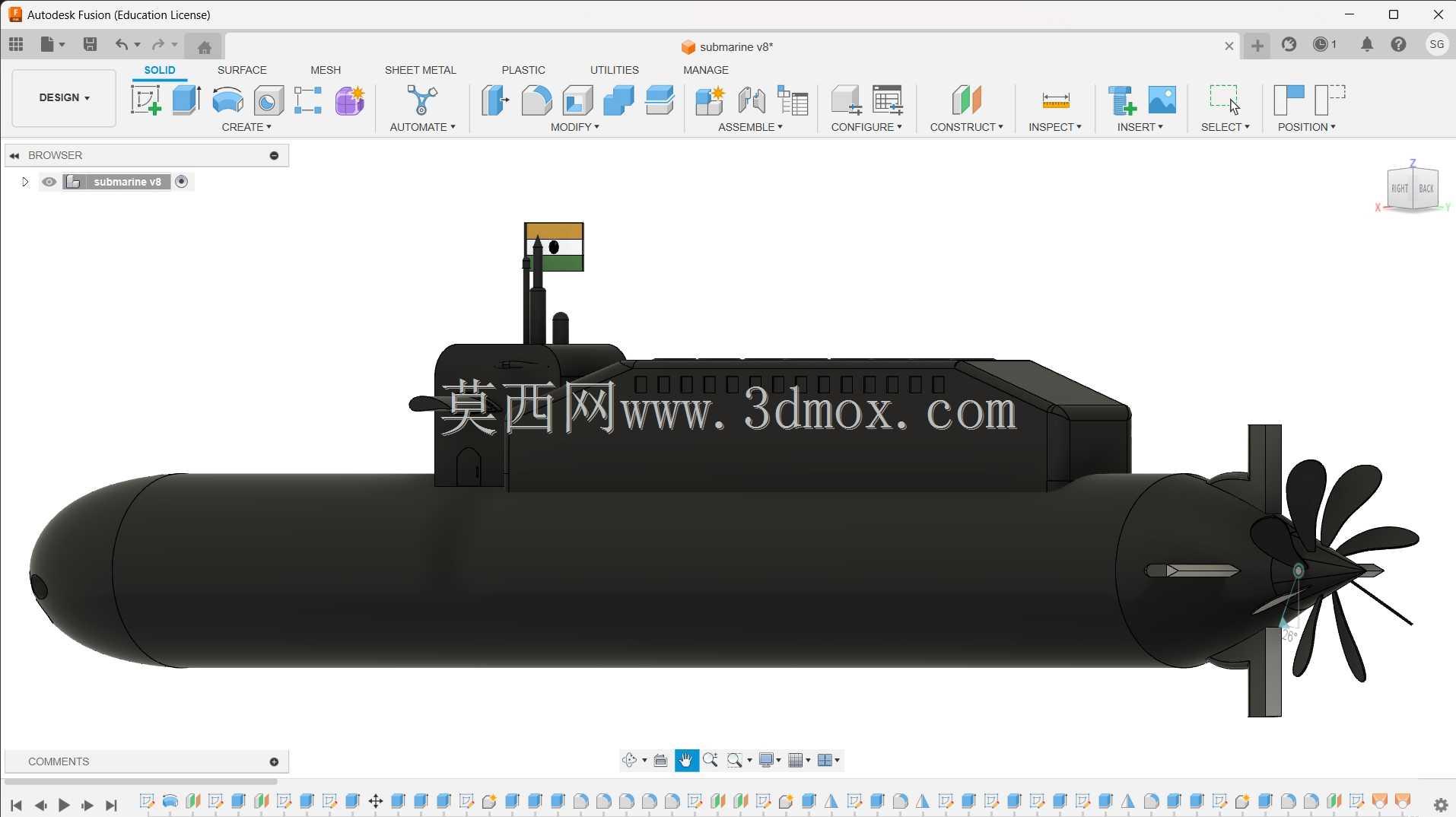Select the Measure ruler icon
Screen dimensions: 1456x817
[1056, 100]
